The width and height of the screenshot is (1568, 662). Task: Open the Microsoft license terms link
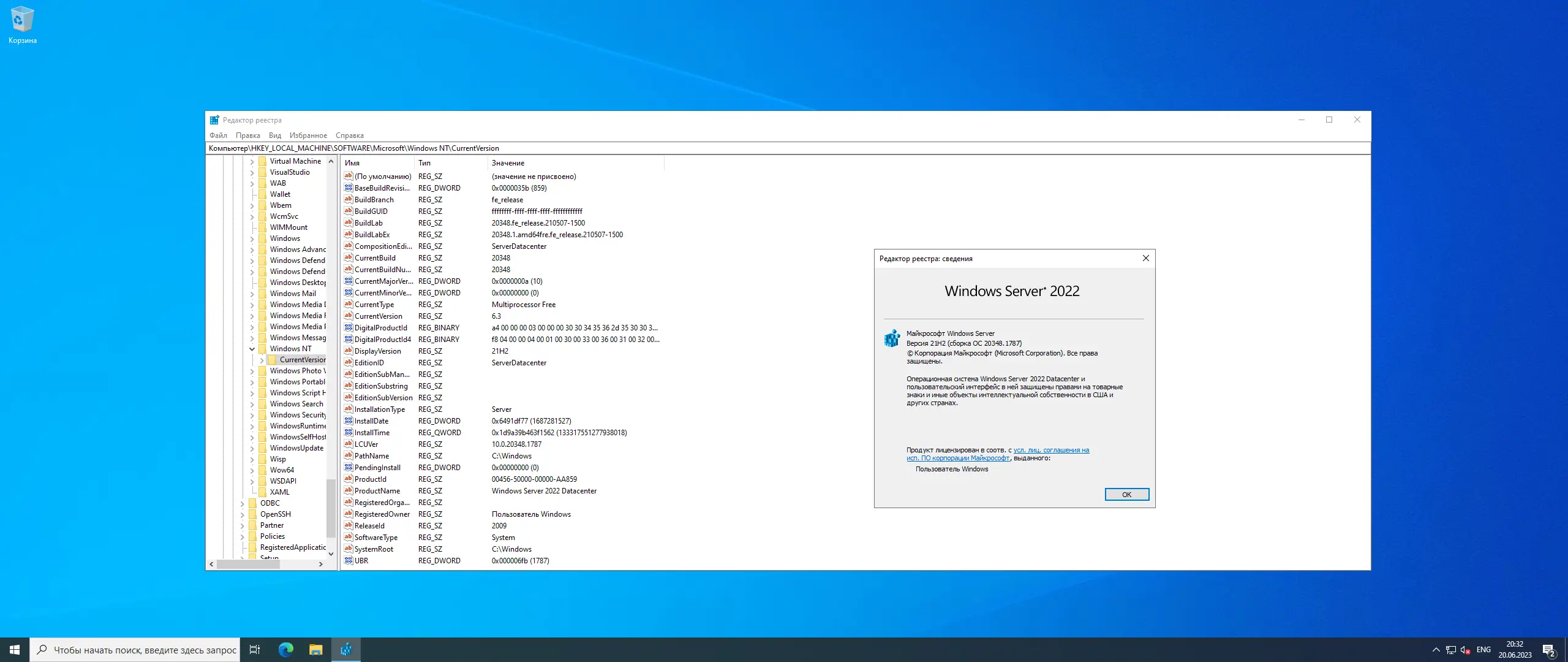1050,450
